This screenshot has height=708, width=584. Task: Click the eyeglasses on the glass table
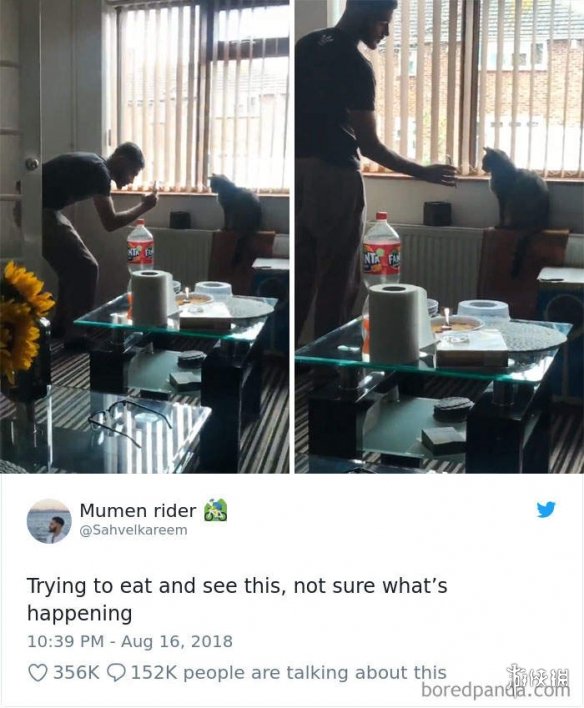click(130, 419)
